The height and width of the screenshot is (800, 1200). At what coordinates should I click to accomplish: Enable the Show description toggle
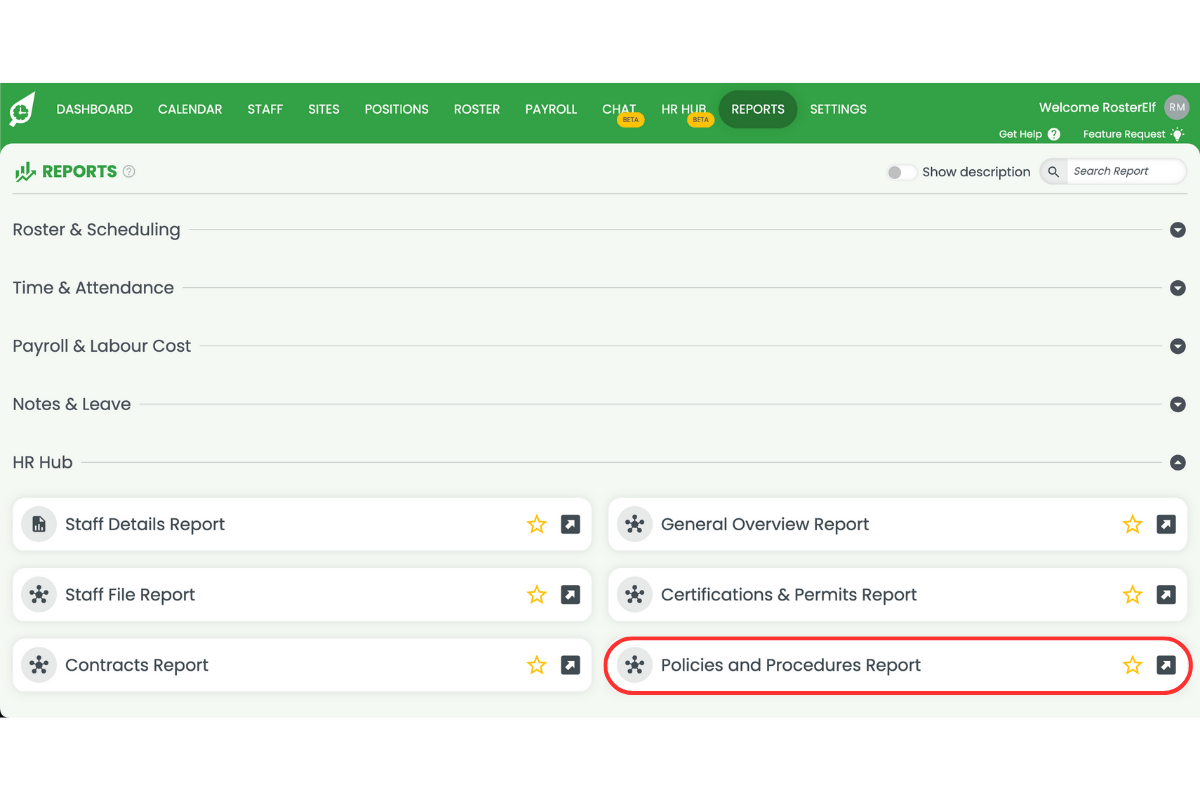coord(900,172)
